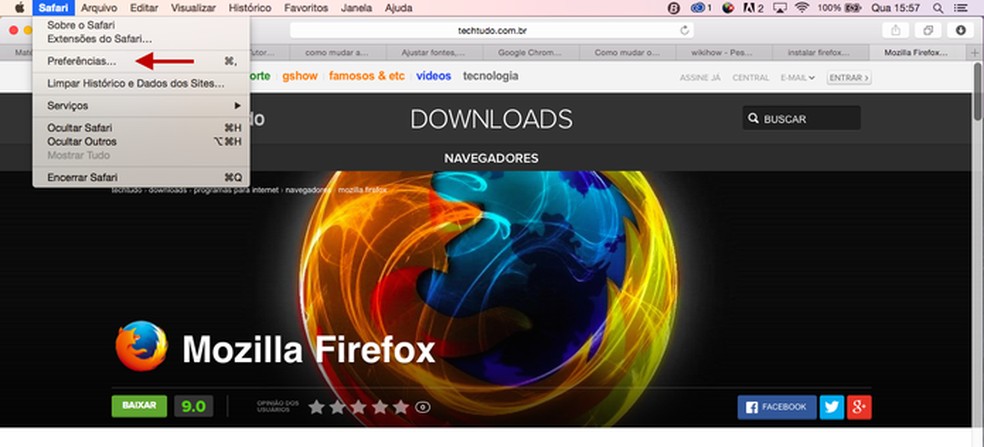Add a new tab with plus icon
Screen dimensions: 984x447
(975, 53)
